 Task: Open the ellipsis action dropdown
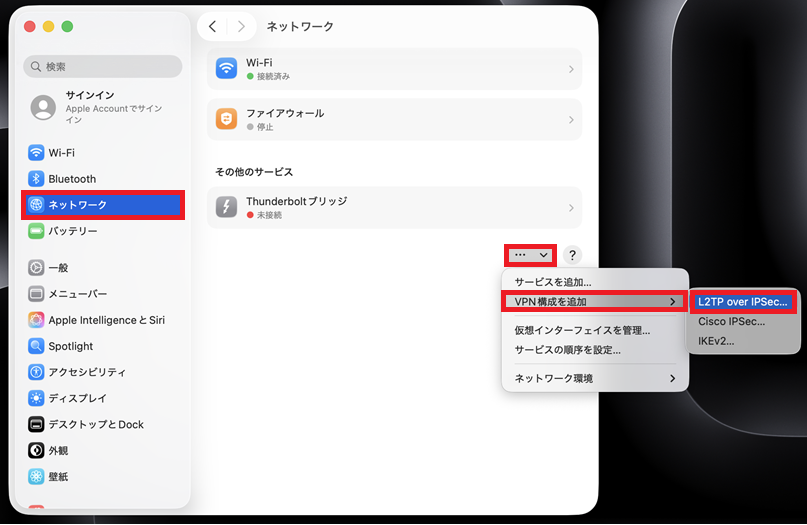tap(530, 255)
